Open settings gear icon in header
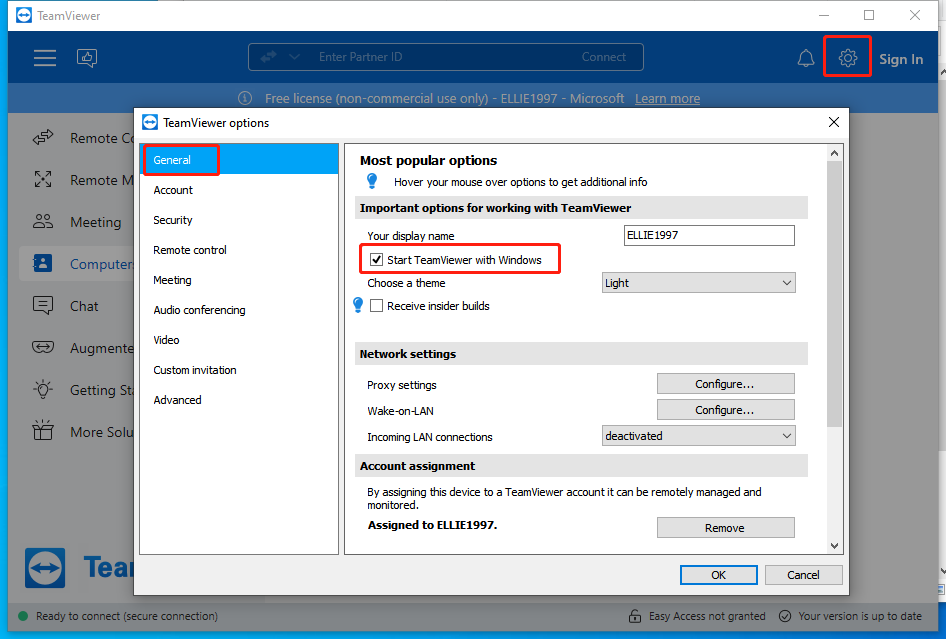This screenshot has width=946, height=639. click(848, 58)
